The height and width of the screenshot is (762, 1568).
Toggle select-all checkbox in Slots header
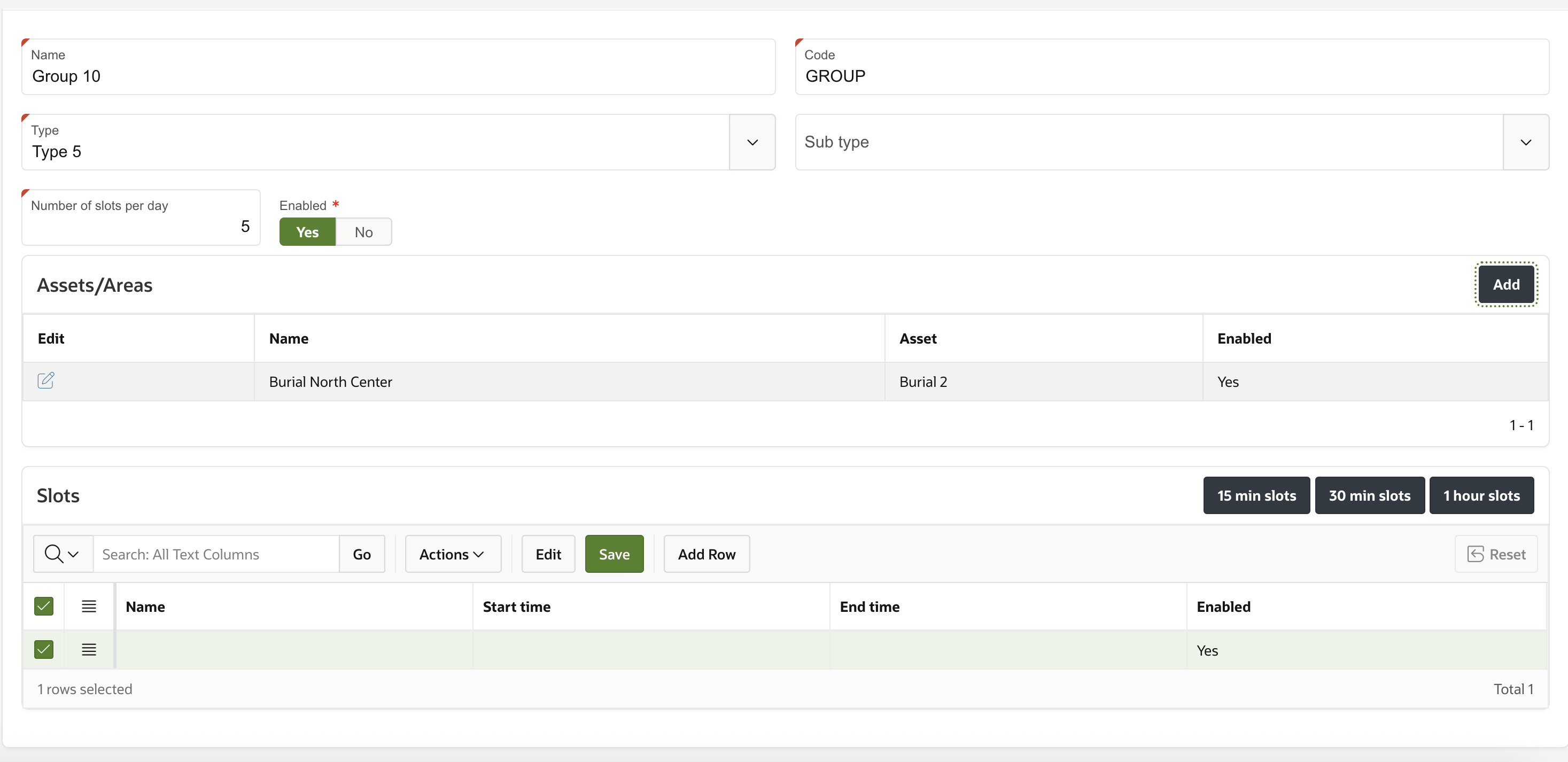point(44,606)
